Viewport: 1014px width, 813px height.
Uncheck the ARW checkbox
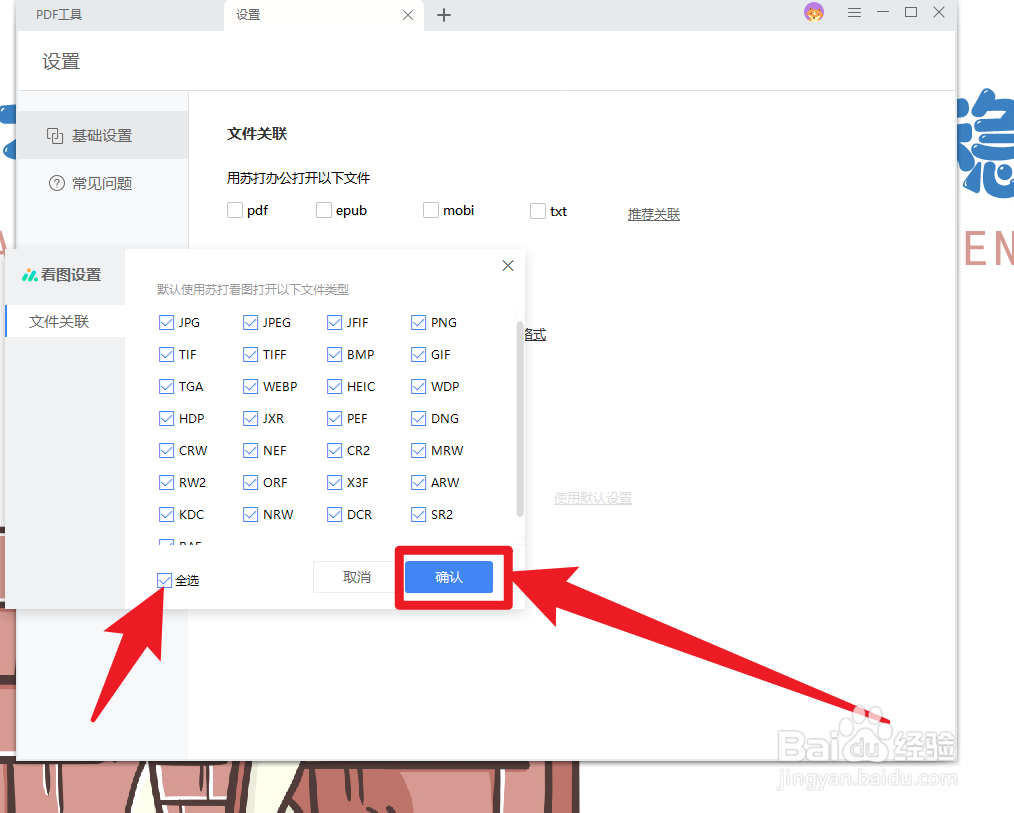point(418,482)
